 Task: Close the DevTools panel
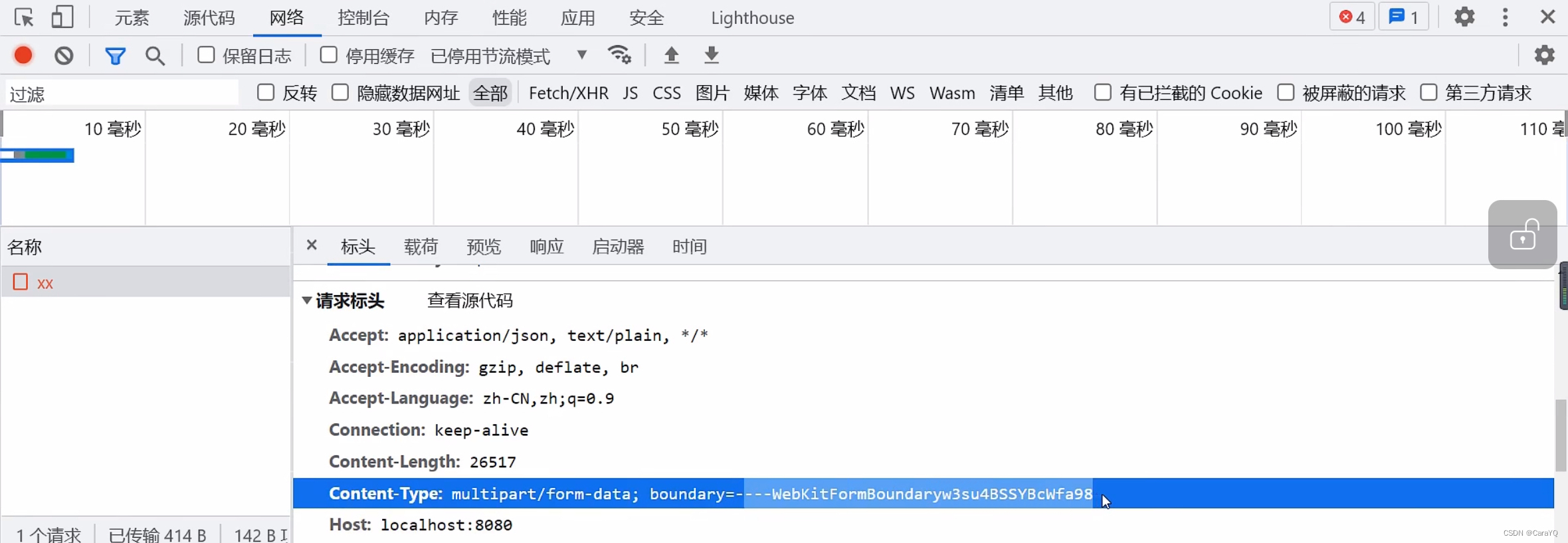click(x=1547, y=17)
